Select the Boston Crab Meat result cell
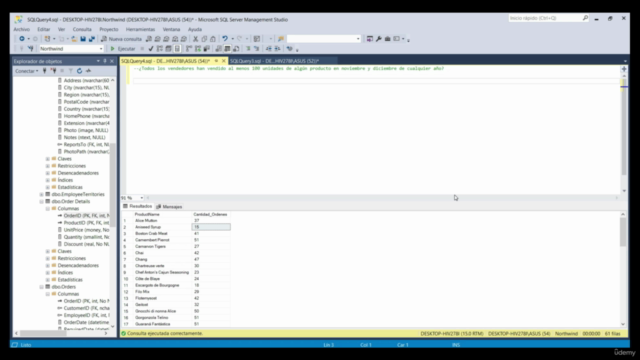This screenshot has width=640, height=360. pyautogui.click(x=162, y=234)
